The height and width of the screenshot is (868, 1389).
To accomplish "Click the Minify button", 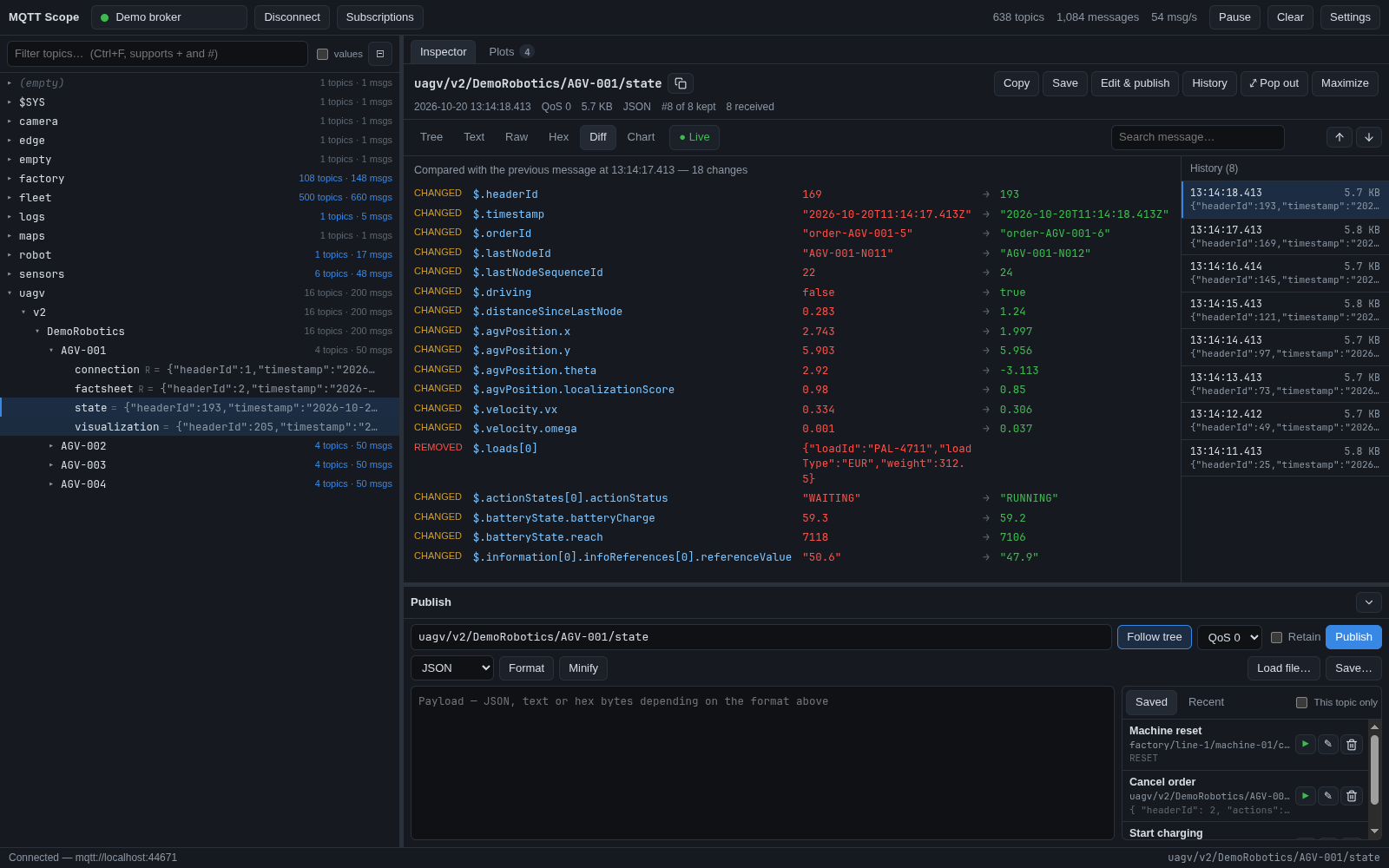I will coord(583,667).
